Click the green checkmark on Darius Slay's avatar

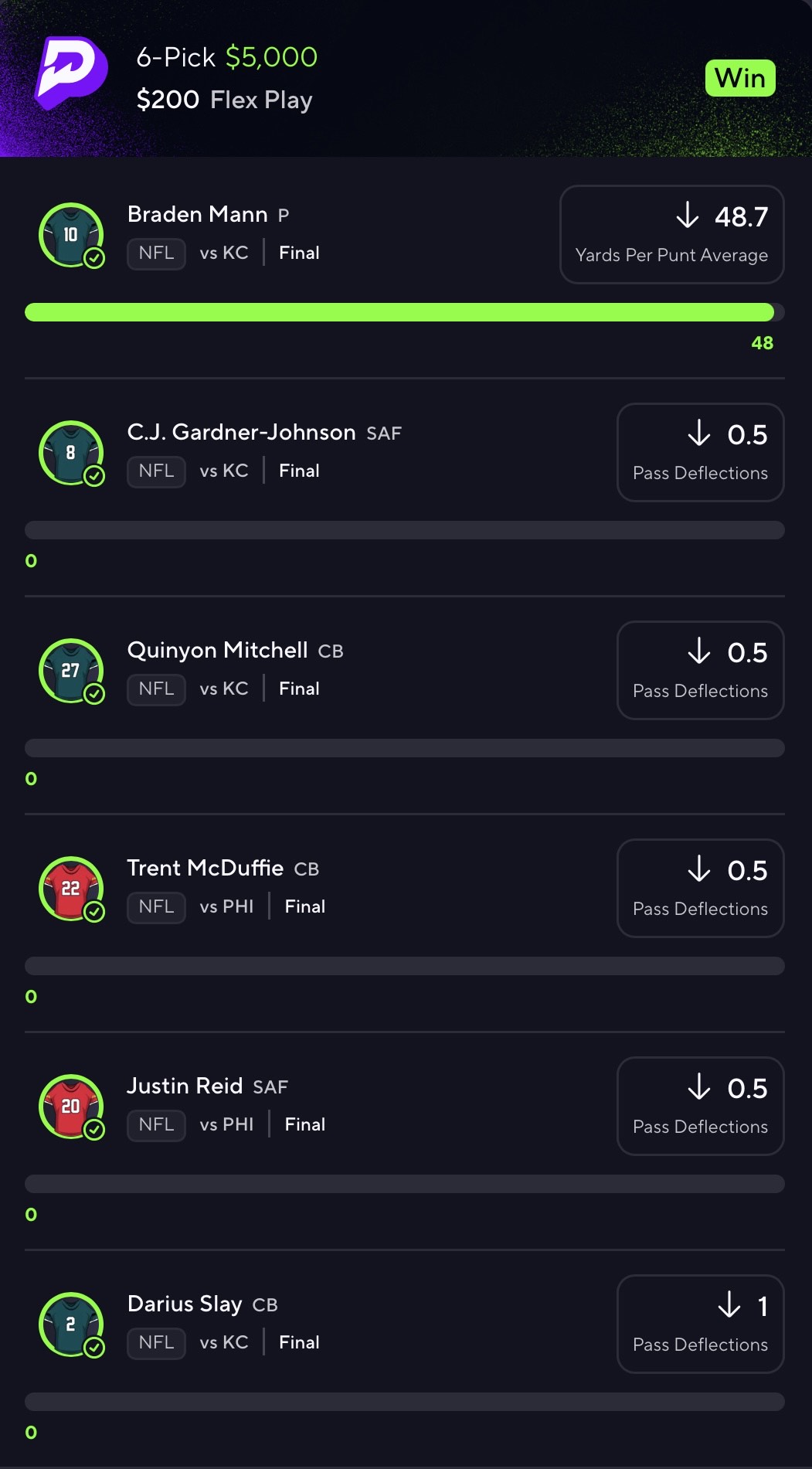[94, 1348]
